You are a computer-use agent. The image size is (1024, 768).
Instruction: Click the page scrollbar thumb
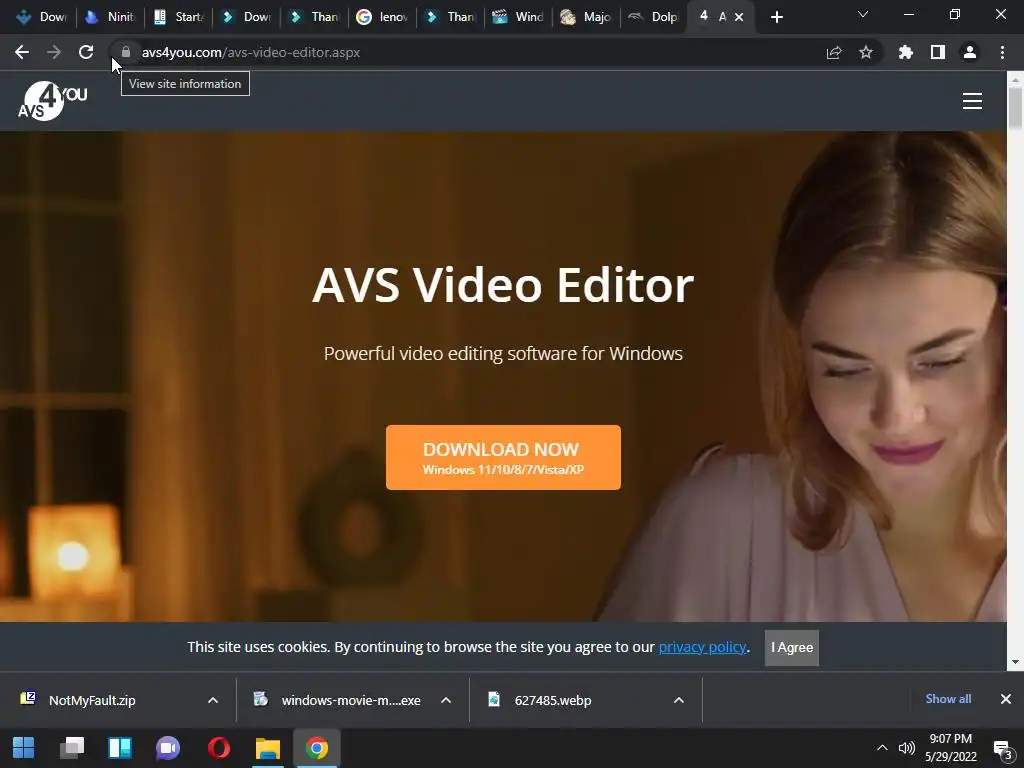coord(1015,108)
